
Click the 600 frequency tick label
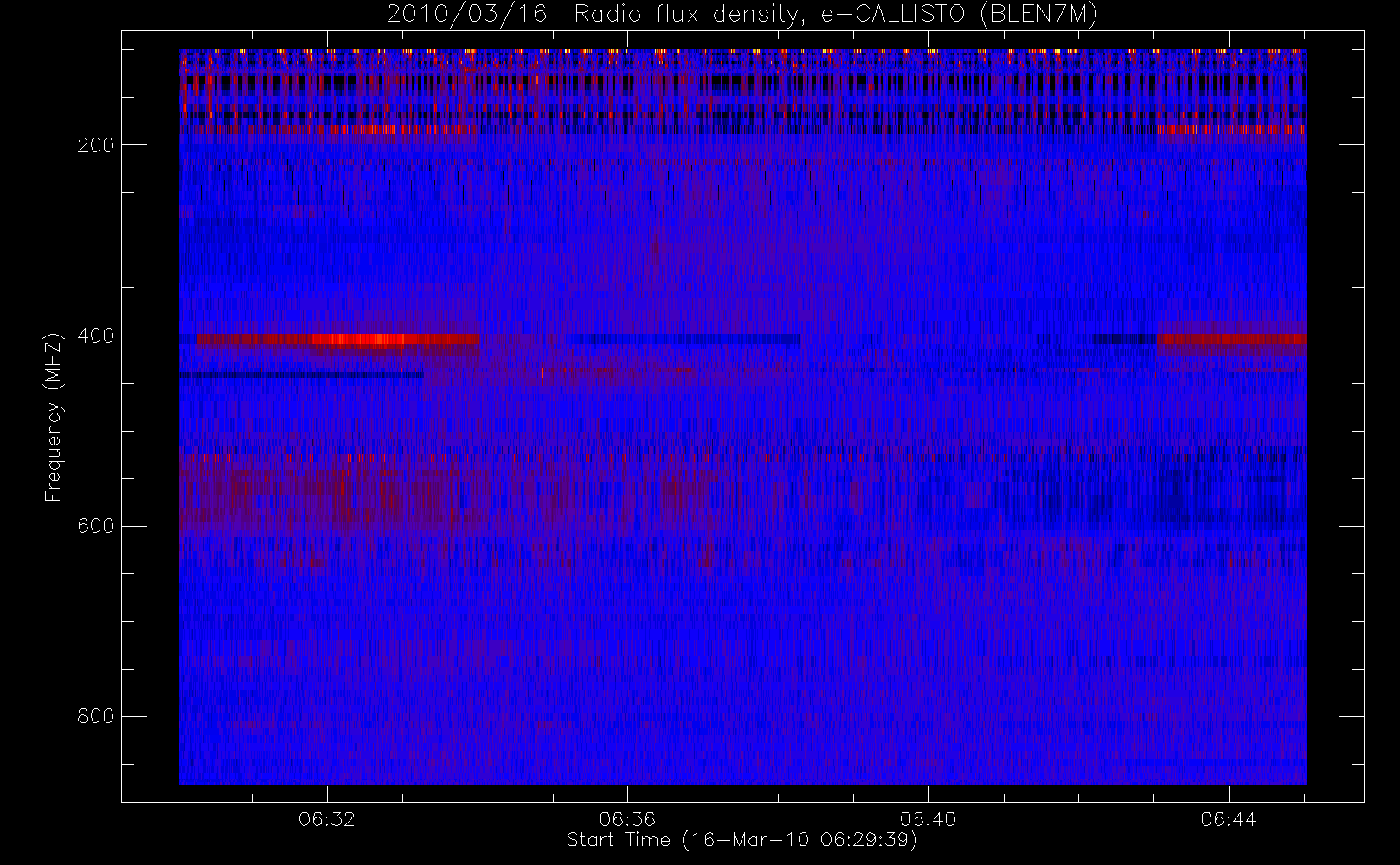click(x=95, y=526)
